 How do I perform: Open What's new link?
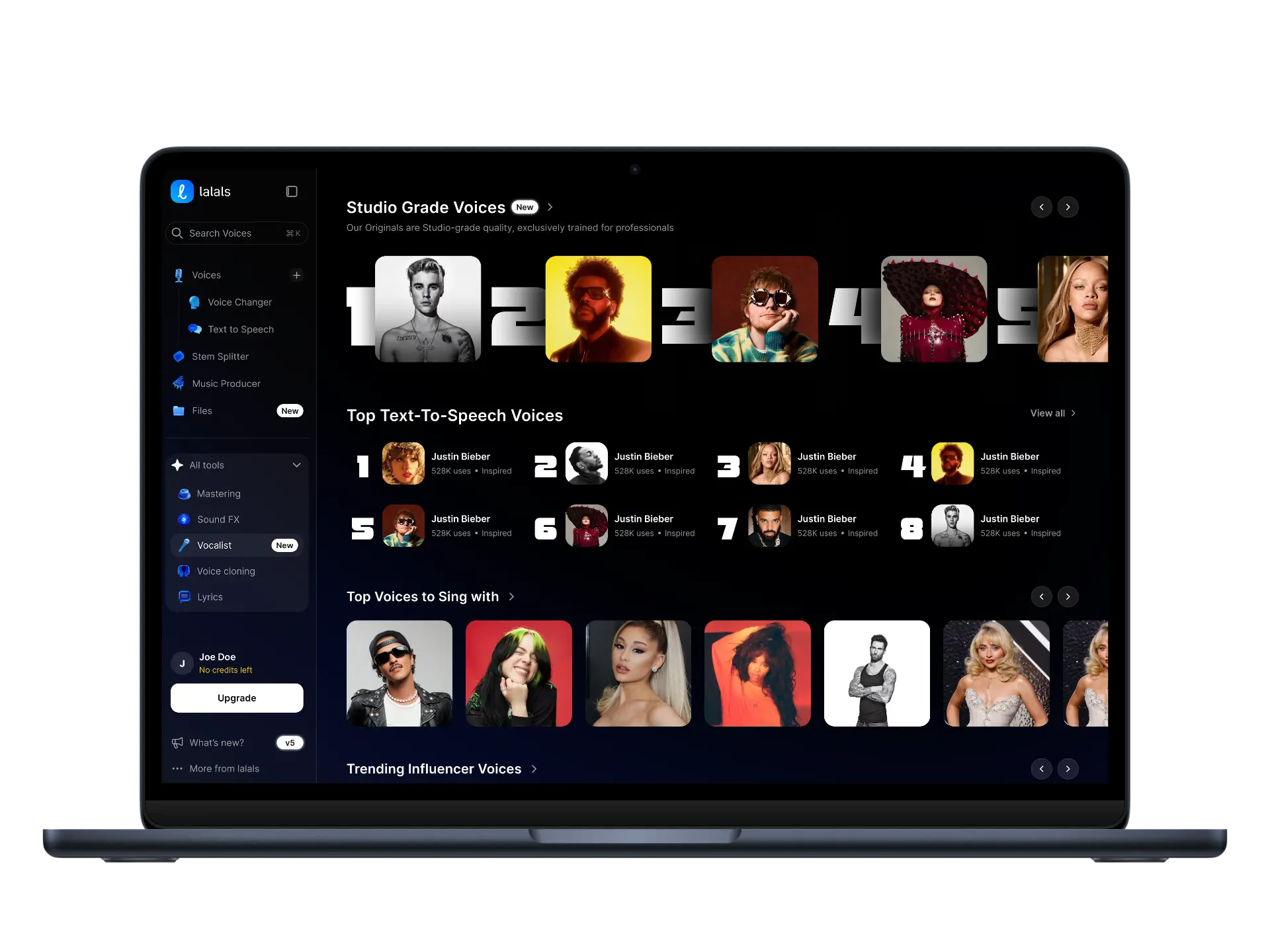(x=217, y=743)
